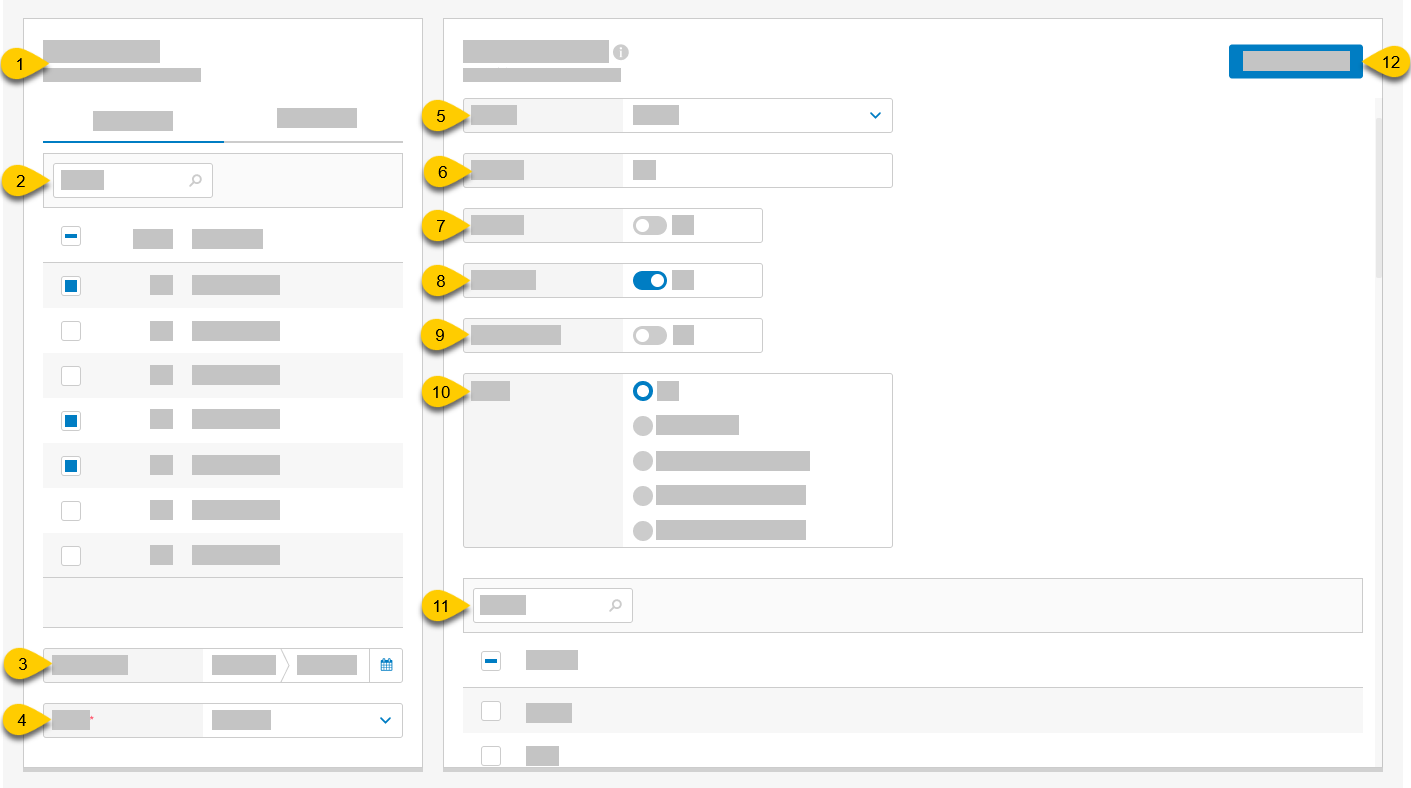Open the required dropdown at callout 4

click(385, 720)
